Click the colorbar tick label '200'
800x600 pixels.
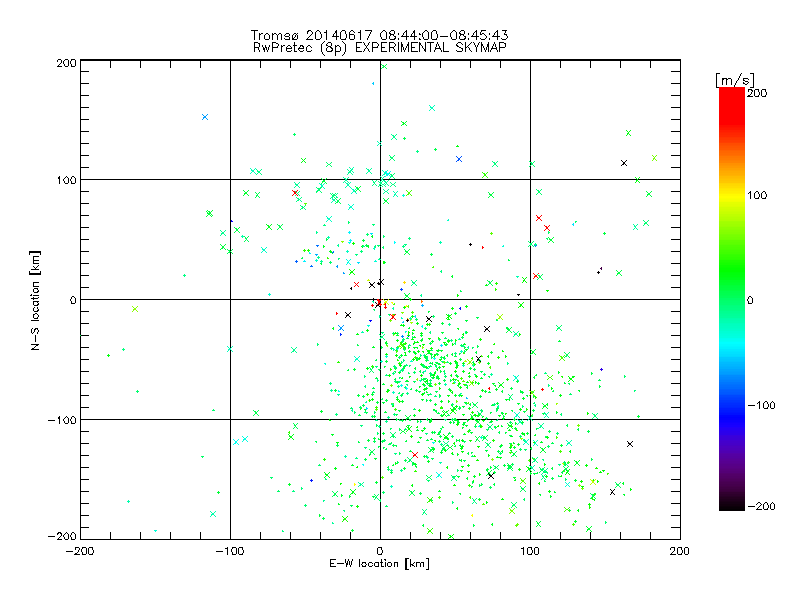pos(757,93)
